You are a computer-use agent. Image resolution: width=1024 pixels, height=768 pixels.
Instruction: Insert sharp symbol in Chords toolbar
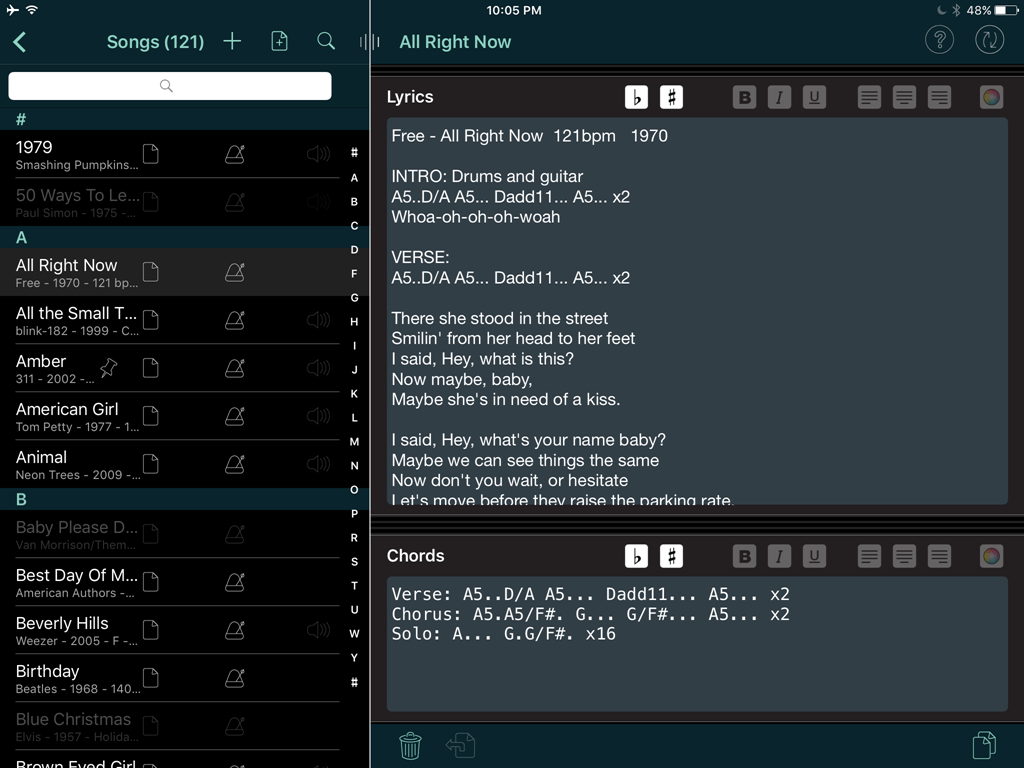[671, 556]
